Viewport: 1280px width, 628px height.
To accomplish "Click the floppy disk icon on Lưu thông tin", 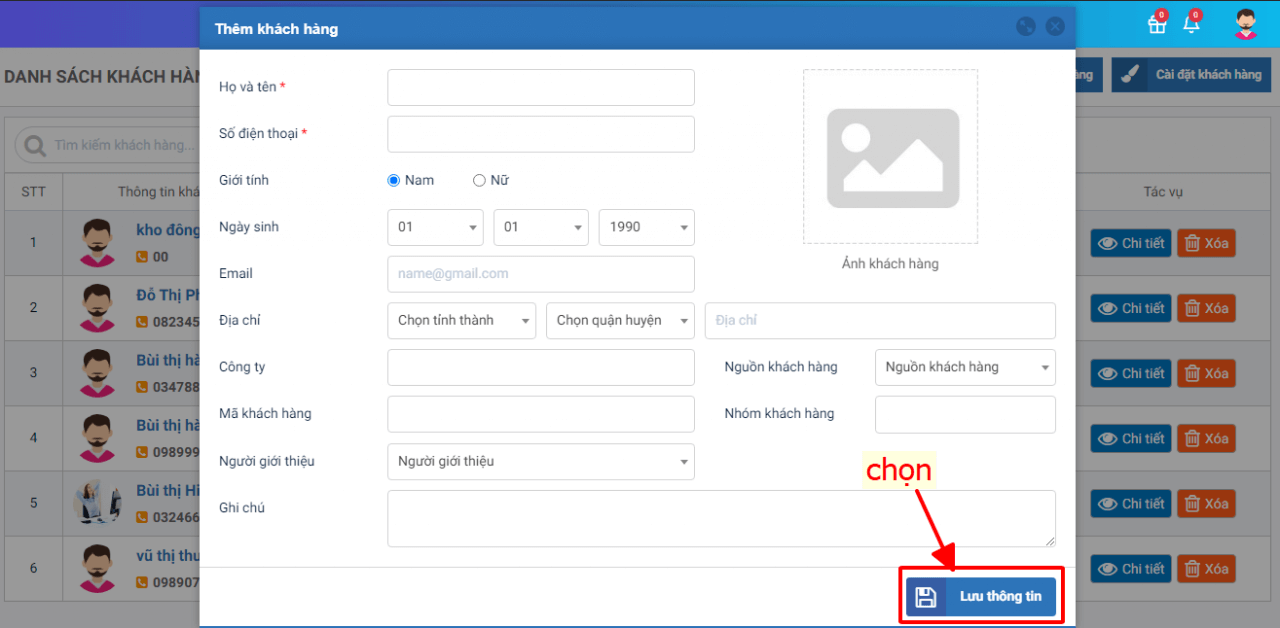I will click(x=926, y=597).
